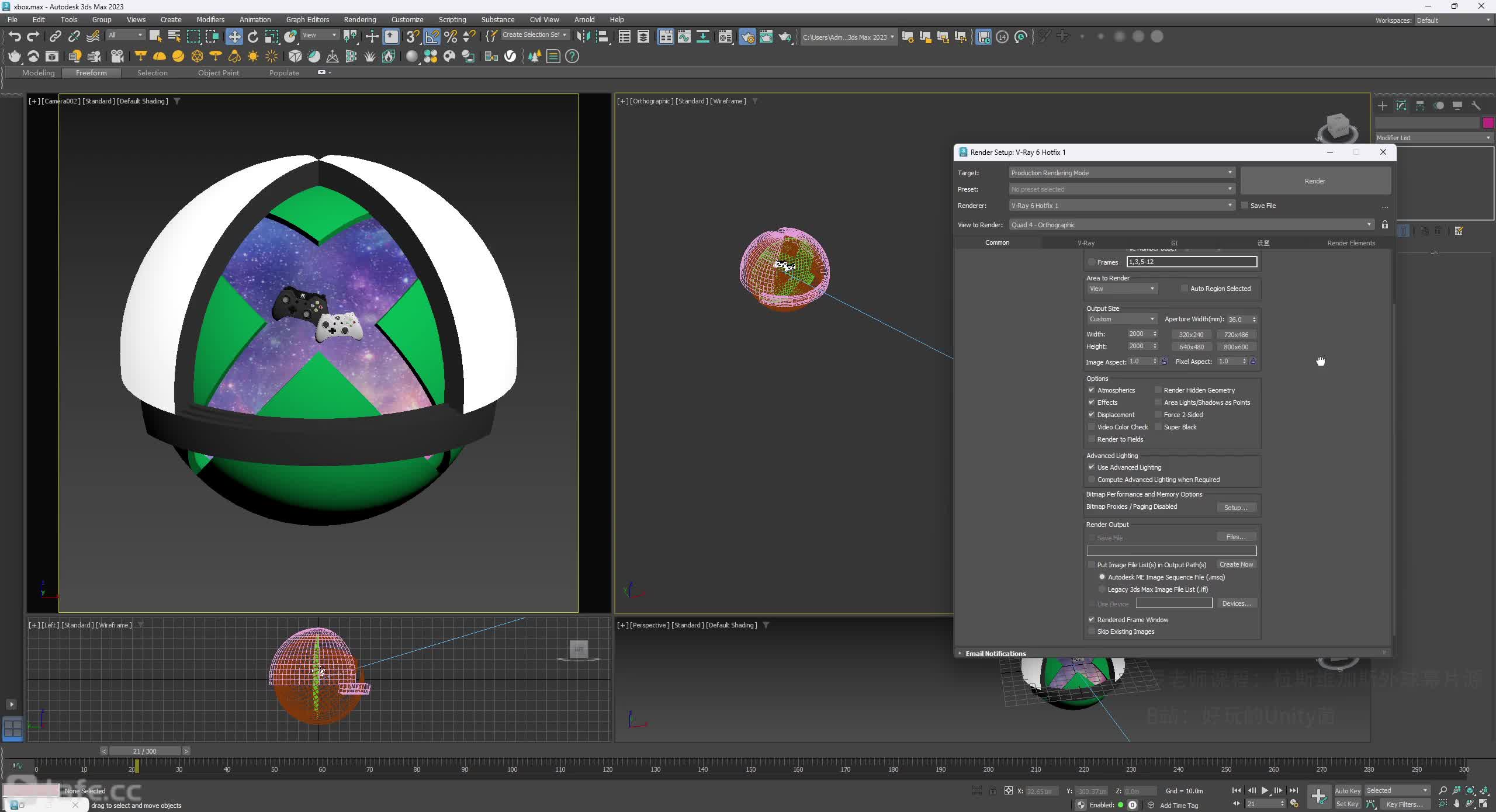Check Skip Existing Images

pos(1091,631)
